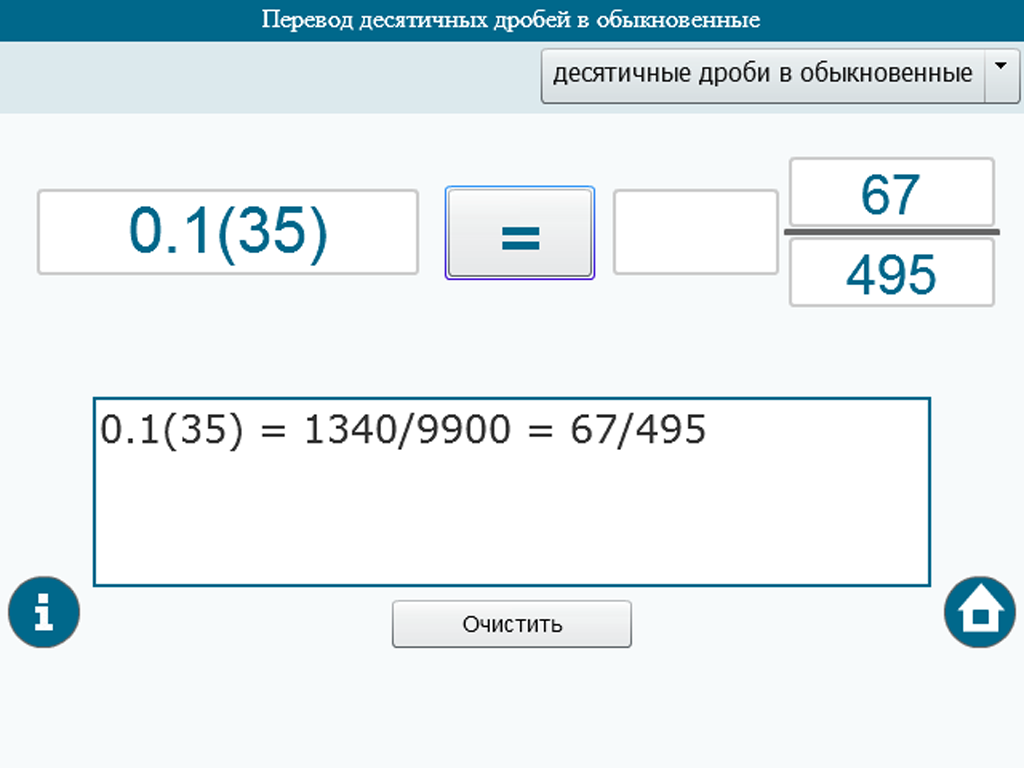
Task: Click the denominator field showing 495
Action: (x=891, y=272)
